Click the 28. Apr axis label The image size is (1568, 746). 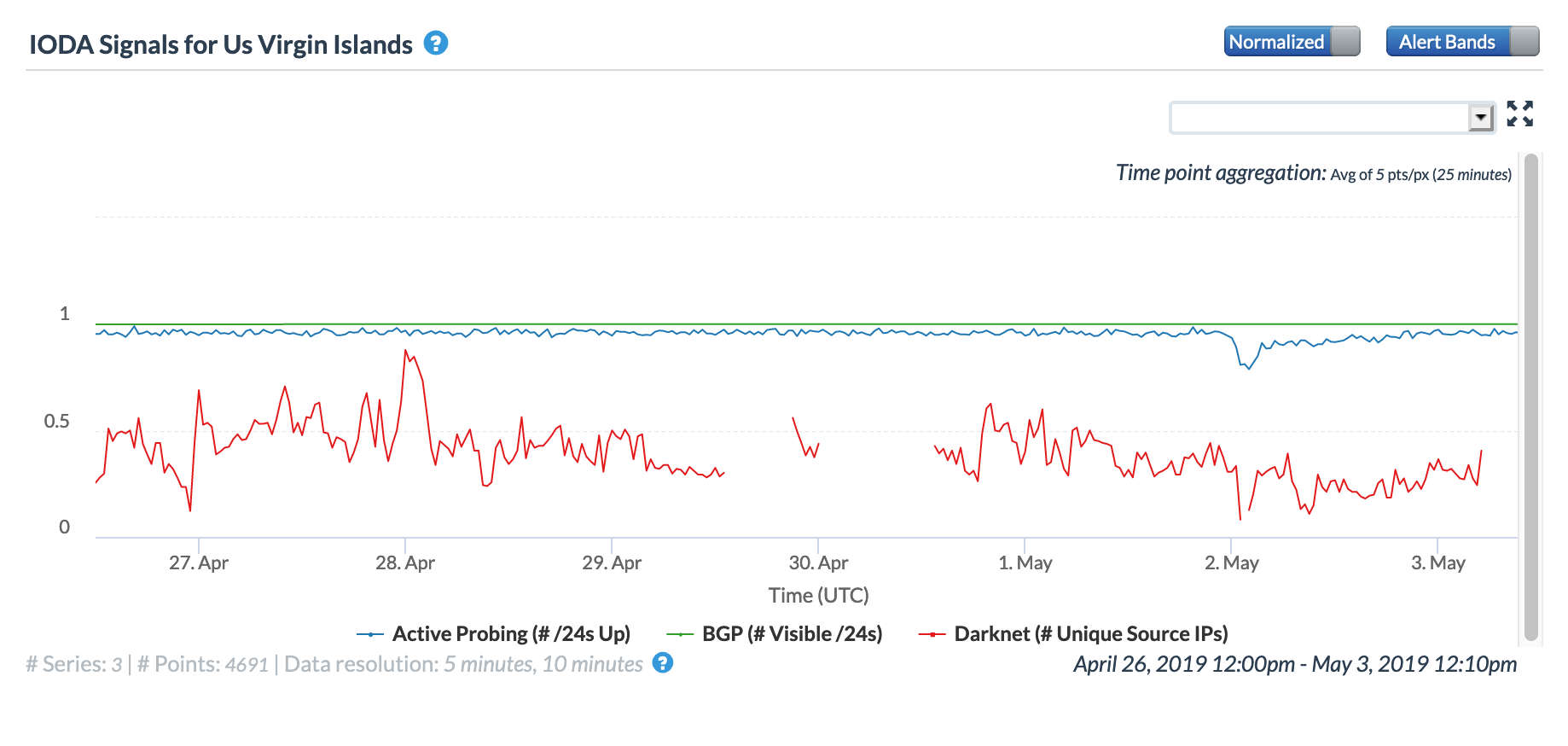405,563
